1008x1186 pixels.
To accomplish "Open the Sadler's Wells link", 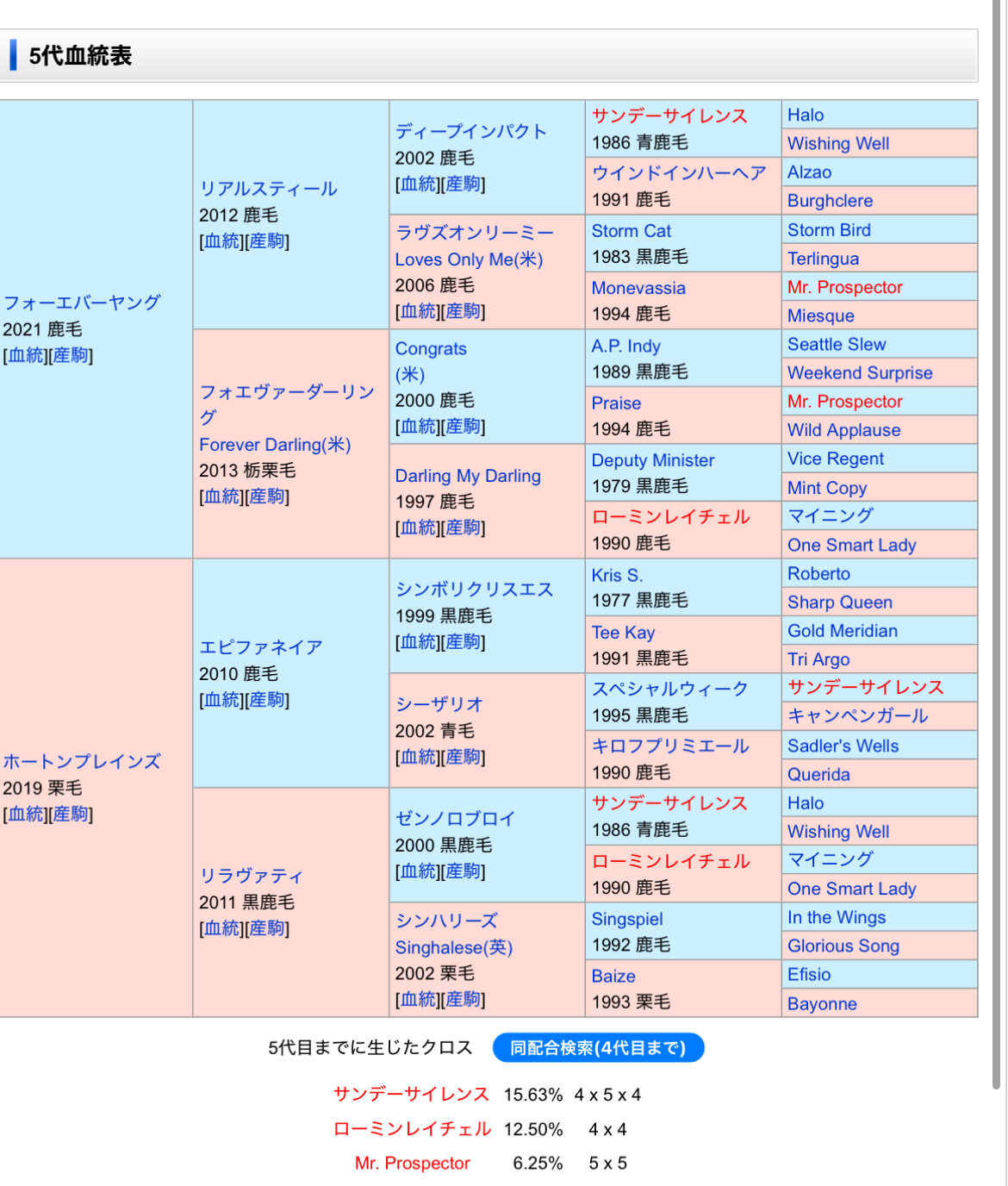I will (x=843, y=746).
